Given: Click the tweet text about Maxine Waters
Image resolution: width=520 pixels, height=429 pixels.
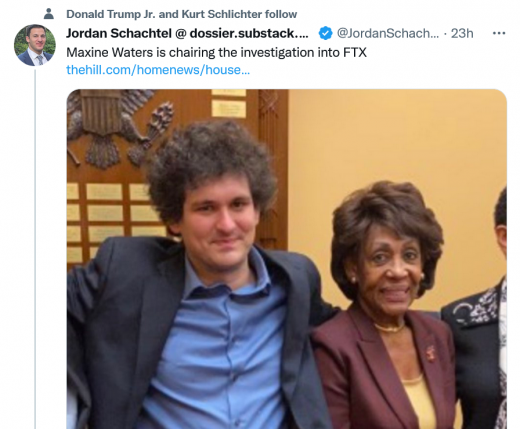Looking at the screenshot, I should tap(216, 52).
